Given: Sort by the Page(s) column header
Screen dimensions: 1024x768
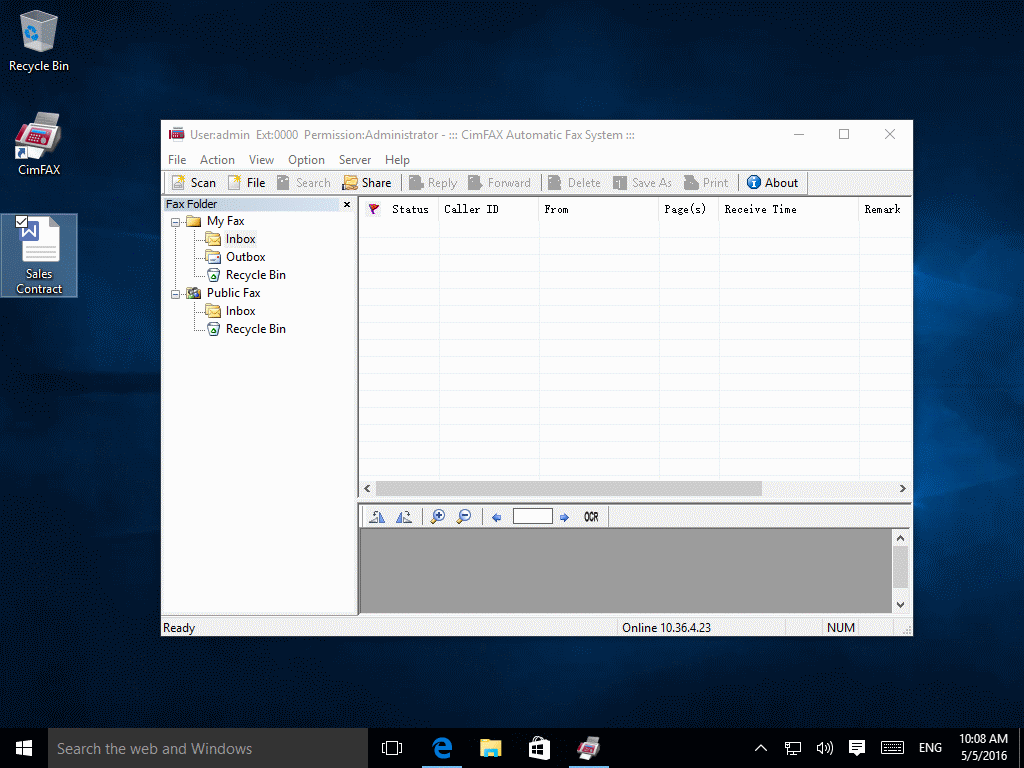Looking at the screenshot, I should [x=689, y=209].
